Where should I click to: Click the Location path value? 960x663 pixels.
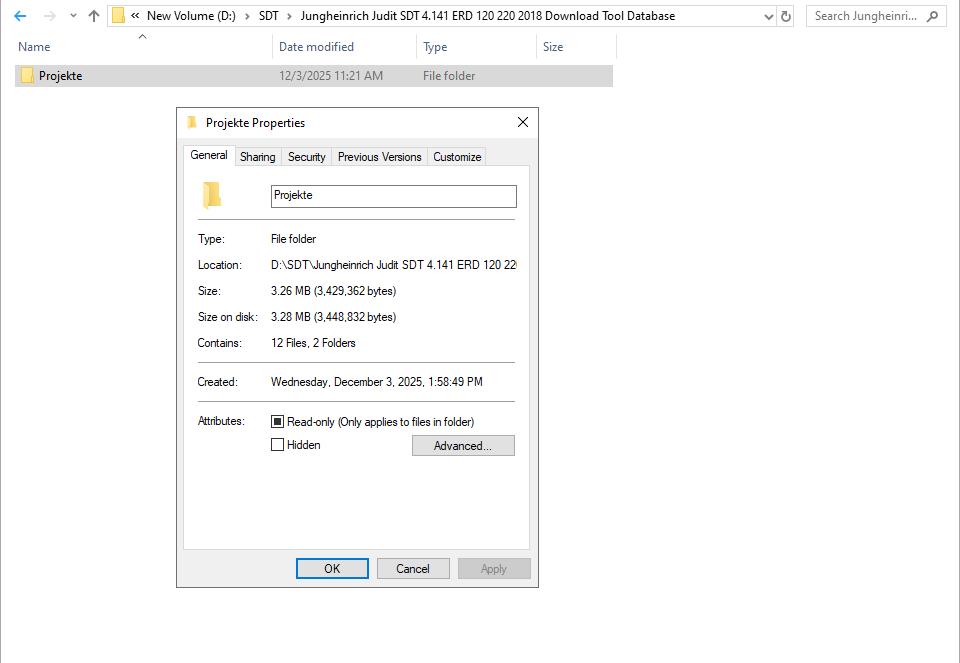pos(394,265)
